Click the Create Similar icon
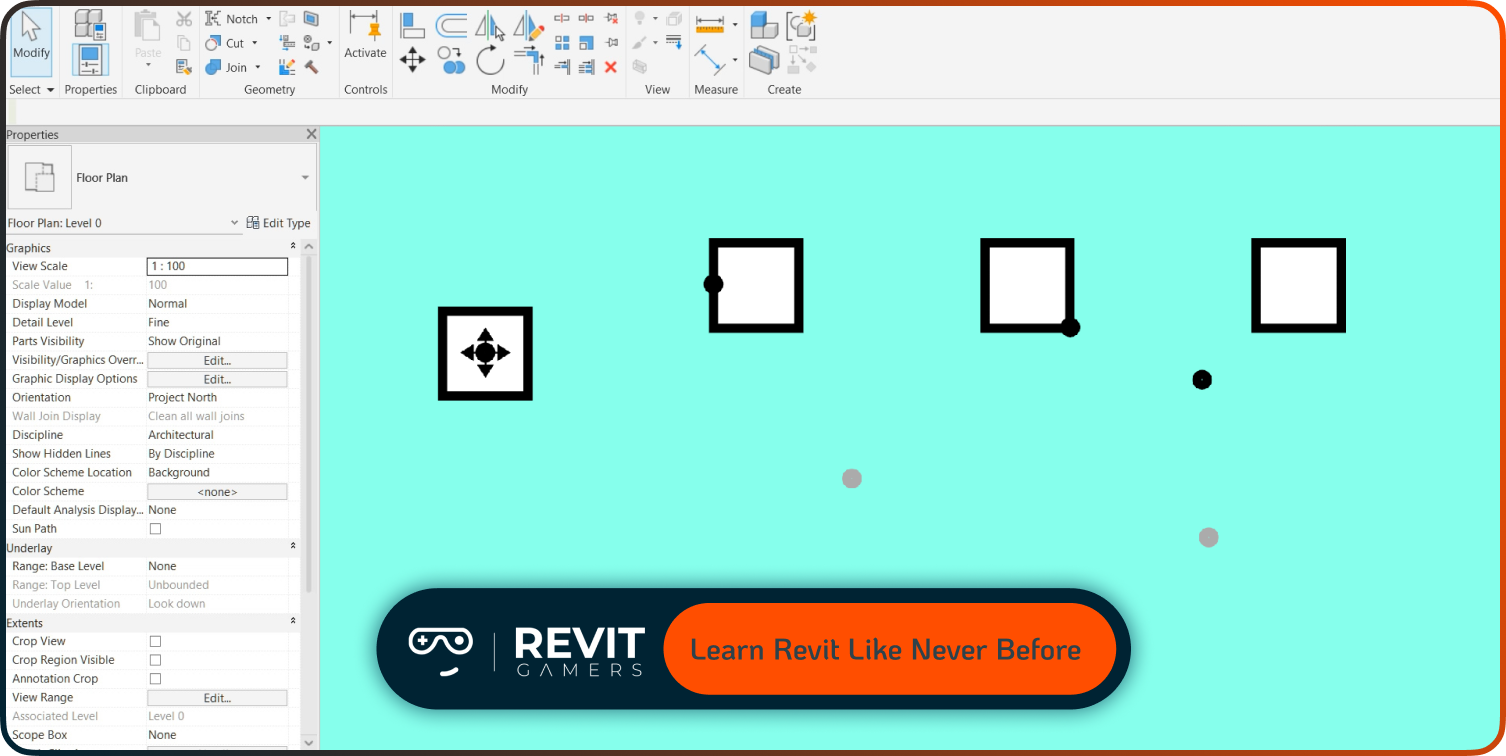 pyautogui.click(x=802, y=60)
